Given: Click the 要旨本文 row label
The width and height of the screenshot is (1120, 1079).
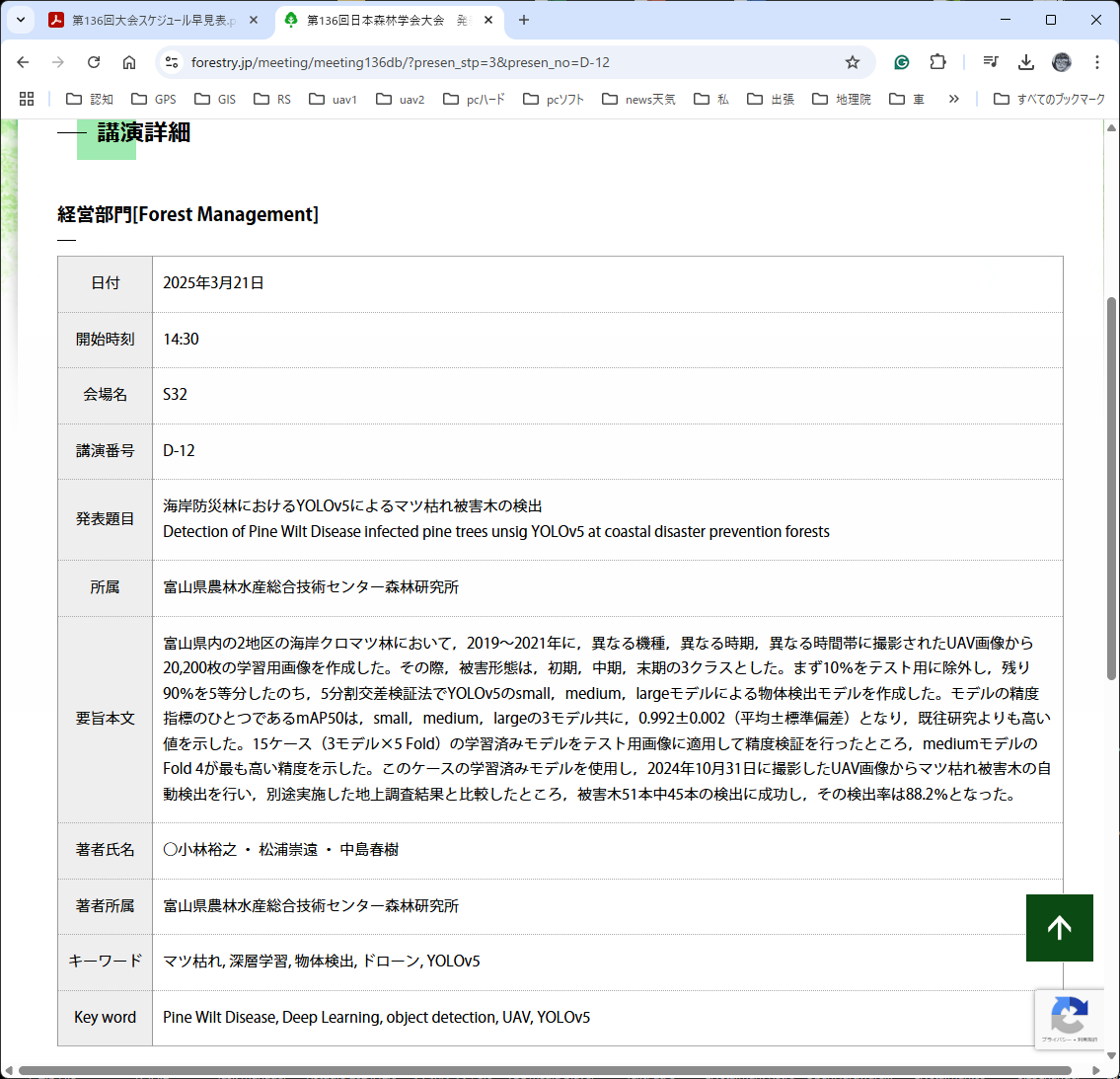Looking at the screenshot, I should (x=105, y=719).
